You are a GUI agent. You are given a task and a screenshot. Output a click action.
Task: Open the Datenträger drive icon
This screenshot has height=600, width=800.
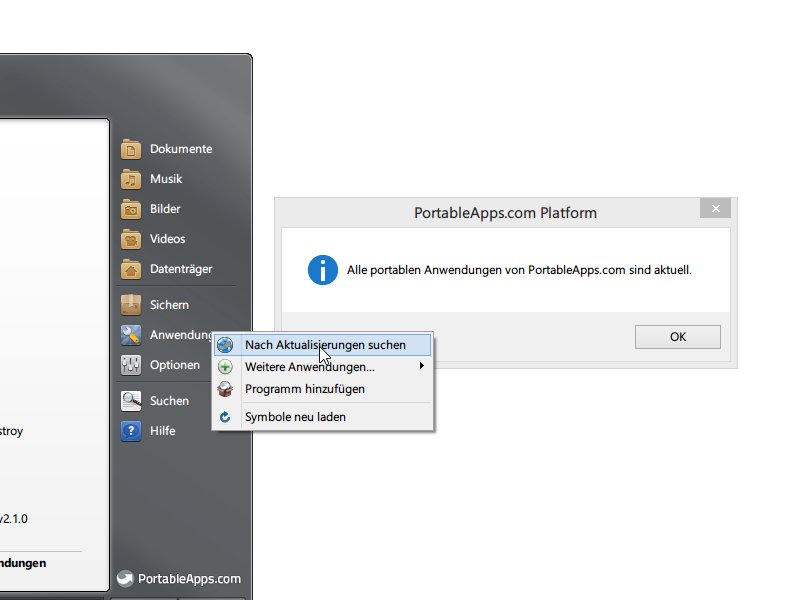131,269
